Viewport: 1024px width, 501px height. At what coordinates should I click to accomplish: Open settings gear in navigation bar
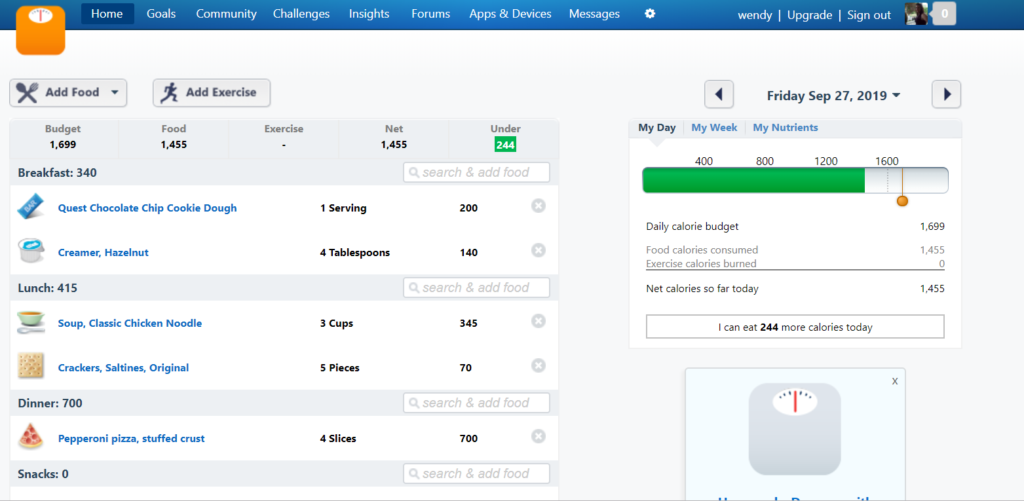[x=650, y=14]
